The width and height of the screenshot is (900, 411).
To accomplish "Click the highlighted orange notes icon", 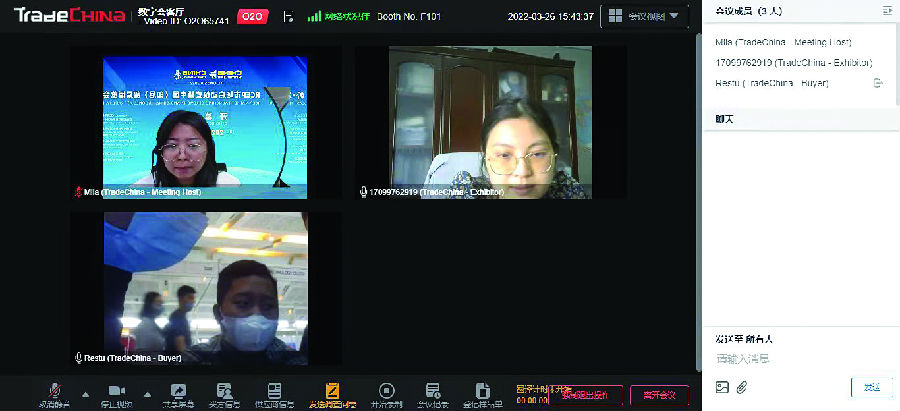I will coord(332,391).
